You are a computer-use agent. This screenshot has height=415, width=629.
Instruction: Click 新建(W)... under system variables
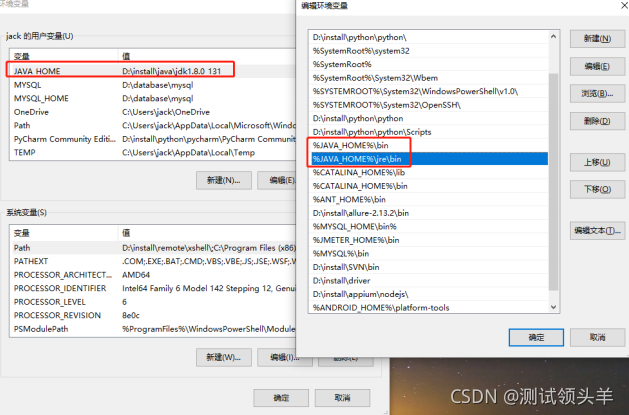pyautogui.click(x=224, y=357)
